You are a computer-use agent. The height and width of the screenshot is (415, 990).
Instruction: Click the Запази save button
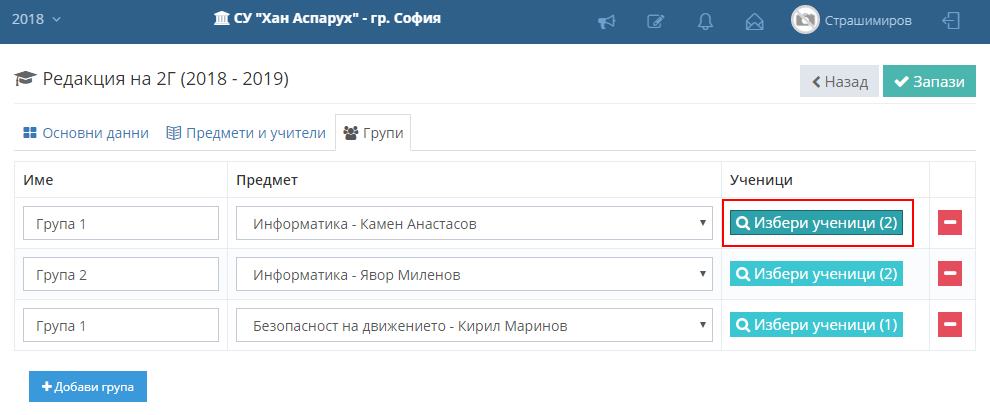(929, 82)
